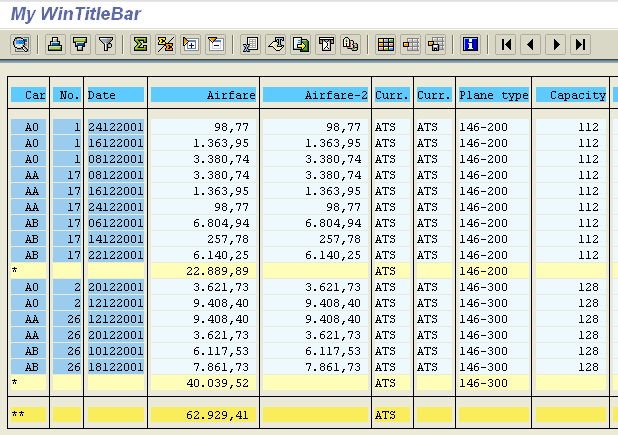Open the Details magnifier icon
Viewport: 618px width, 435px height.
coord(20,44)
